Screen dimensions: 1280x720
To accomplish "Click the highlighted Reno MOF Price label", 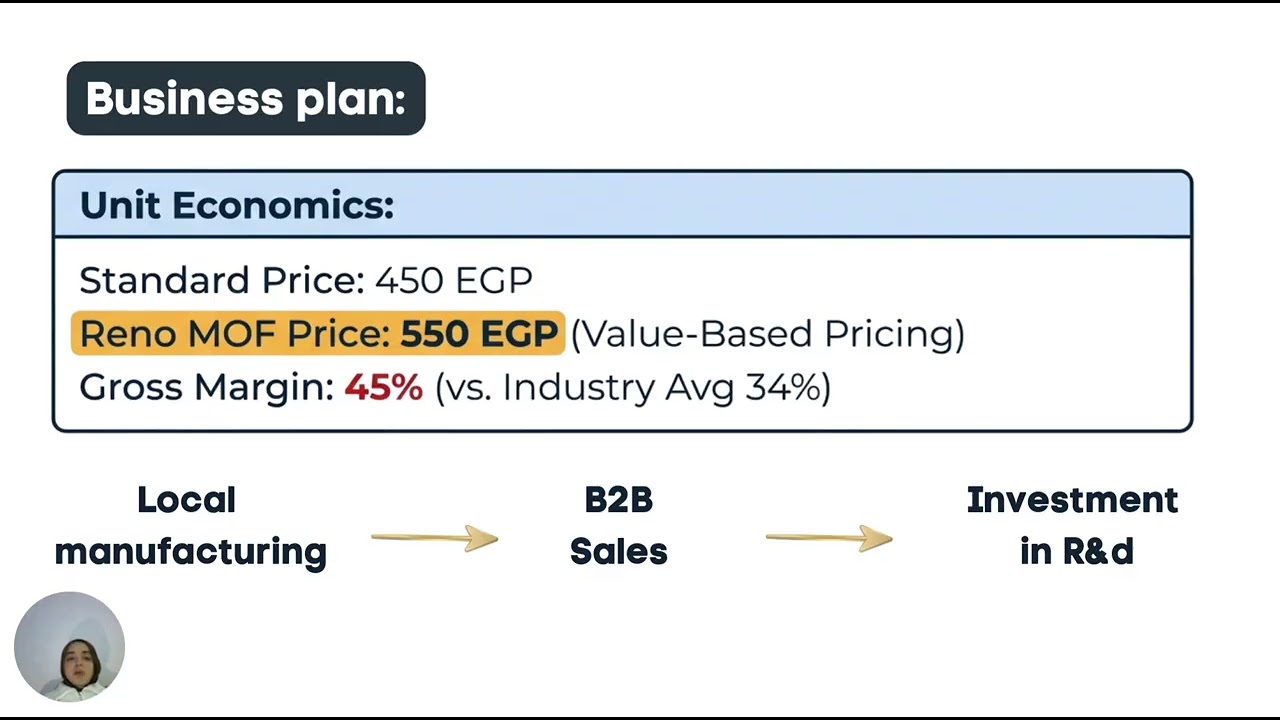I will point(236,334).
